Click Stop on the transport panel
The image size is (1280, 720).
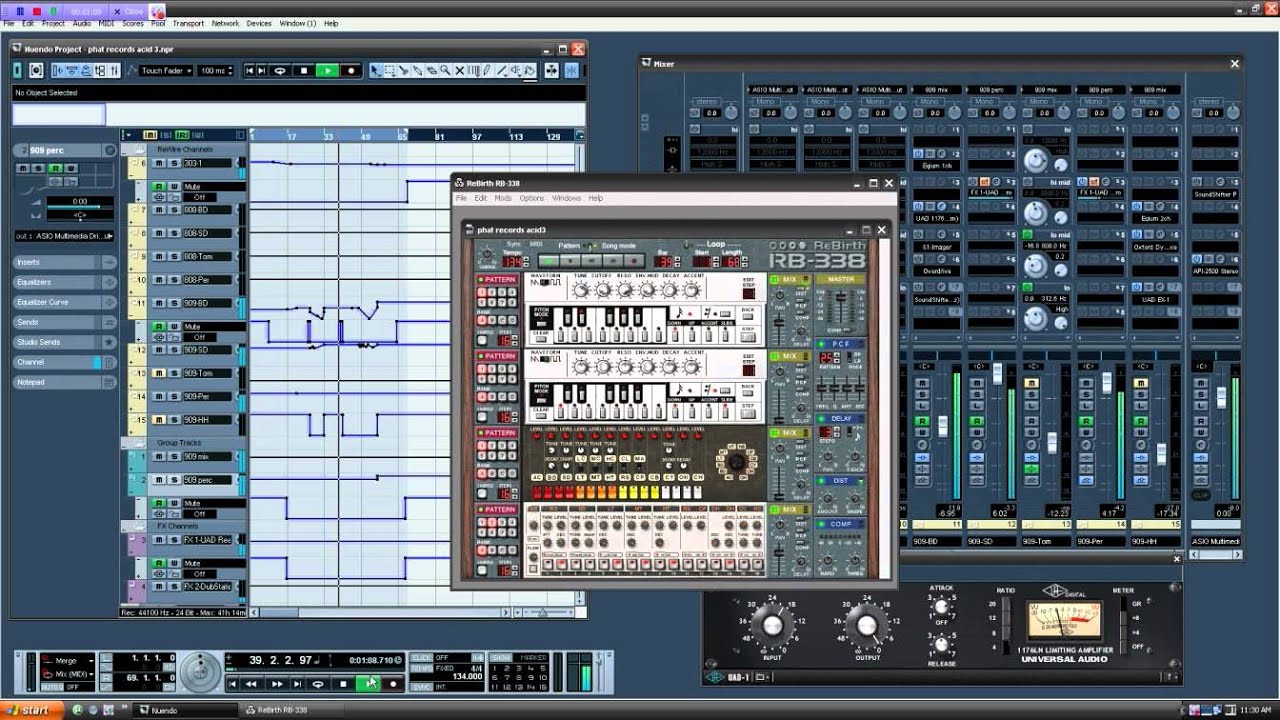[x=343, y=684]
